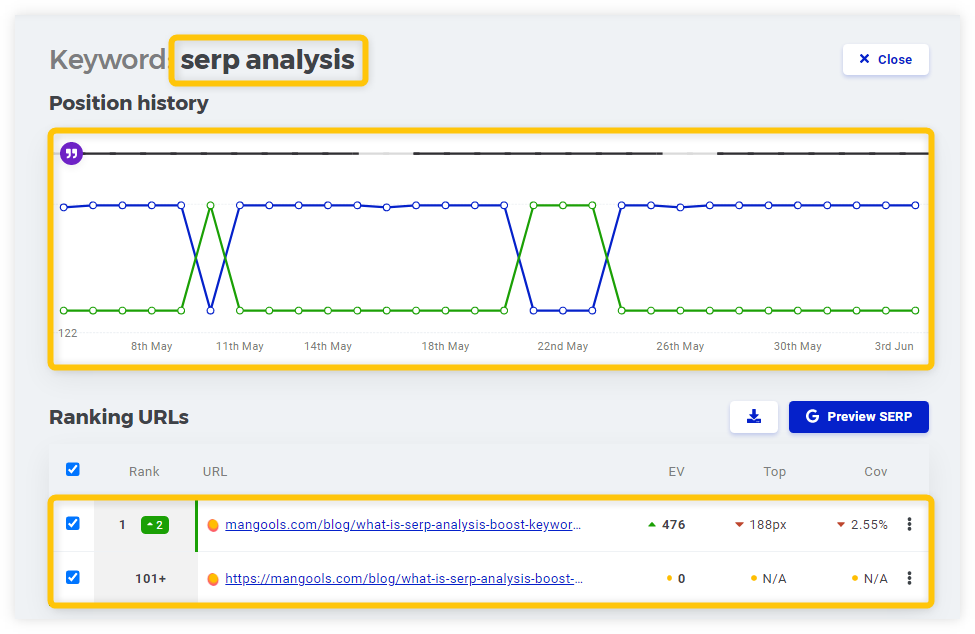Image resolution: width=975 pixels, height=634 pixels.
Task: Toggle the select-all checkbox in table header
Action: coord(73,469)
